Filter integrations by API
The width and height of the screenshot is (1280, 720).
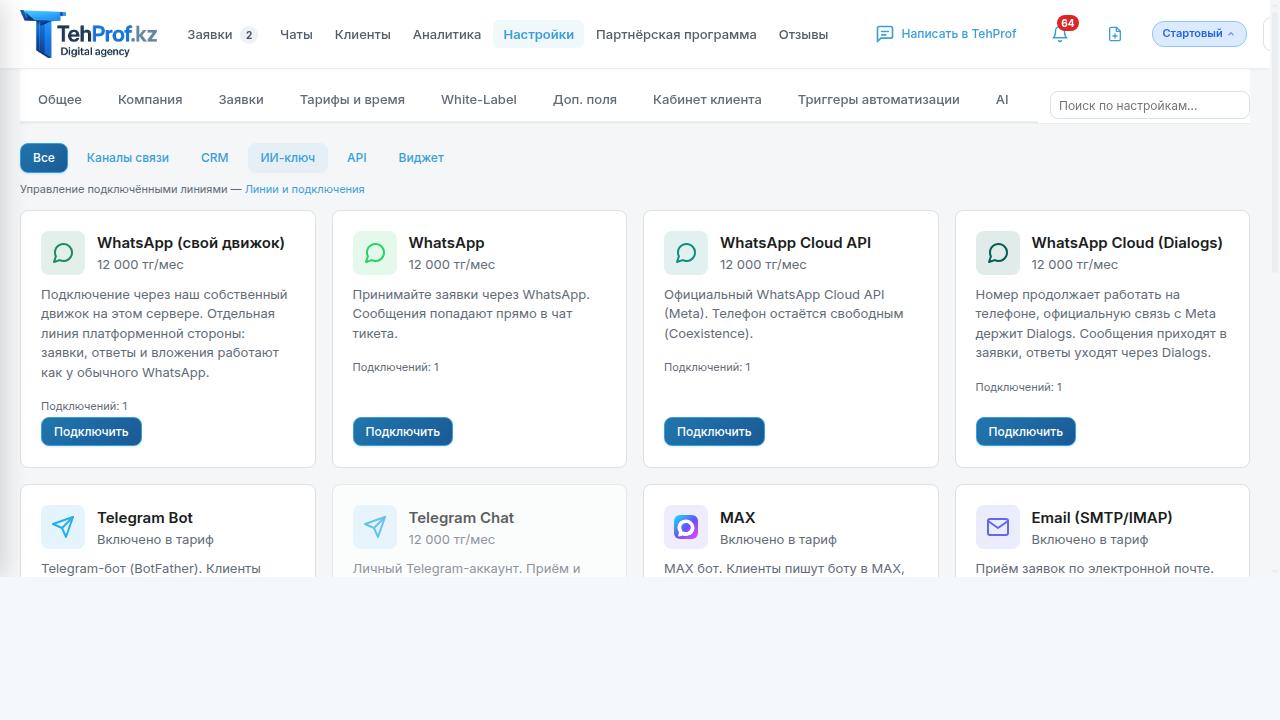(x=357, y=158)
